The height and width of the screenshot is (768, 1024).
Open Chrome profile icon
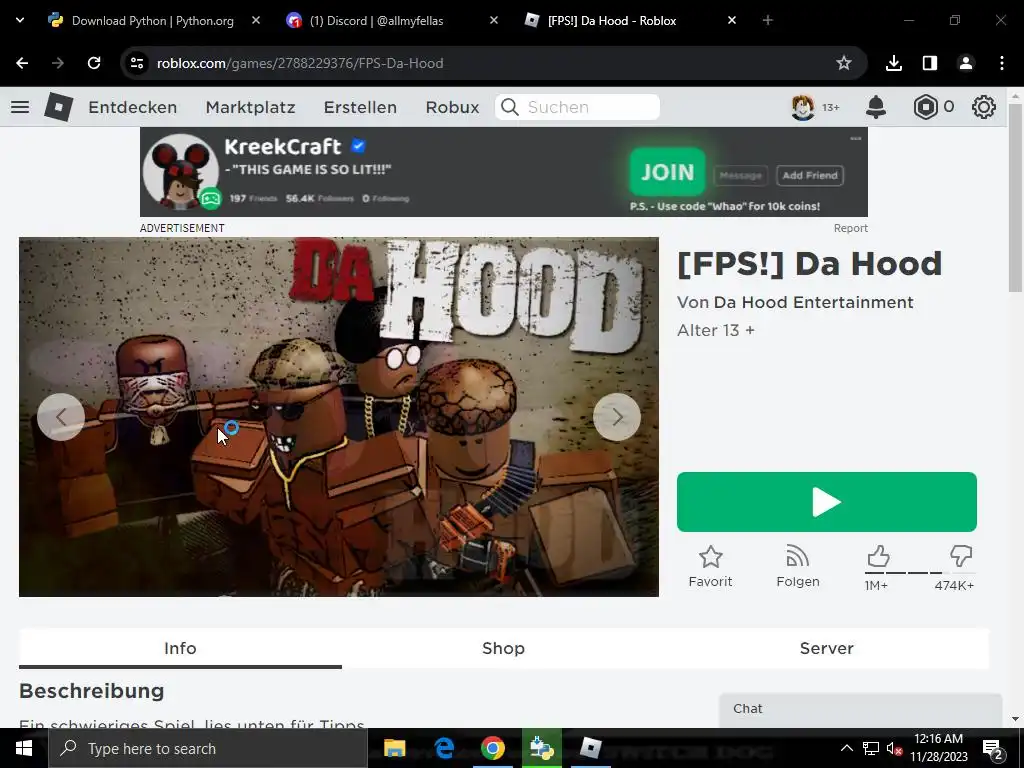click(965, 63)
